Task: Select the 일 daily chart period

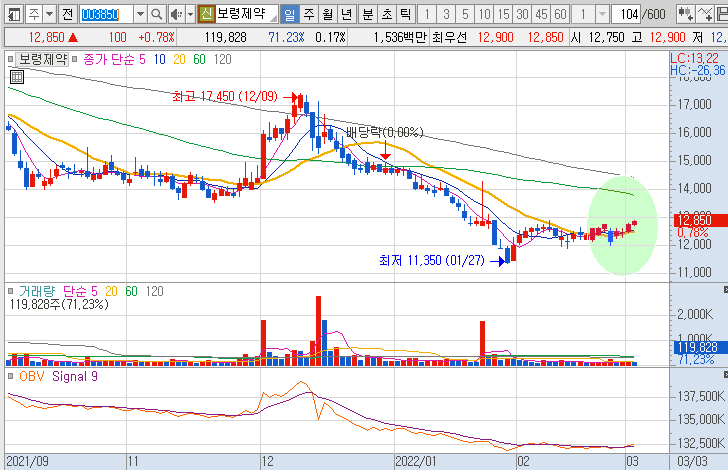Action: pyautogui.click(x=290, y=15)
